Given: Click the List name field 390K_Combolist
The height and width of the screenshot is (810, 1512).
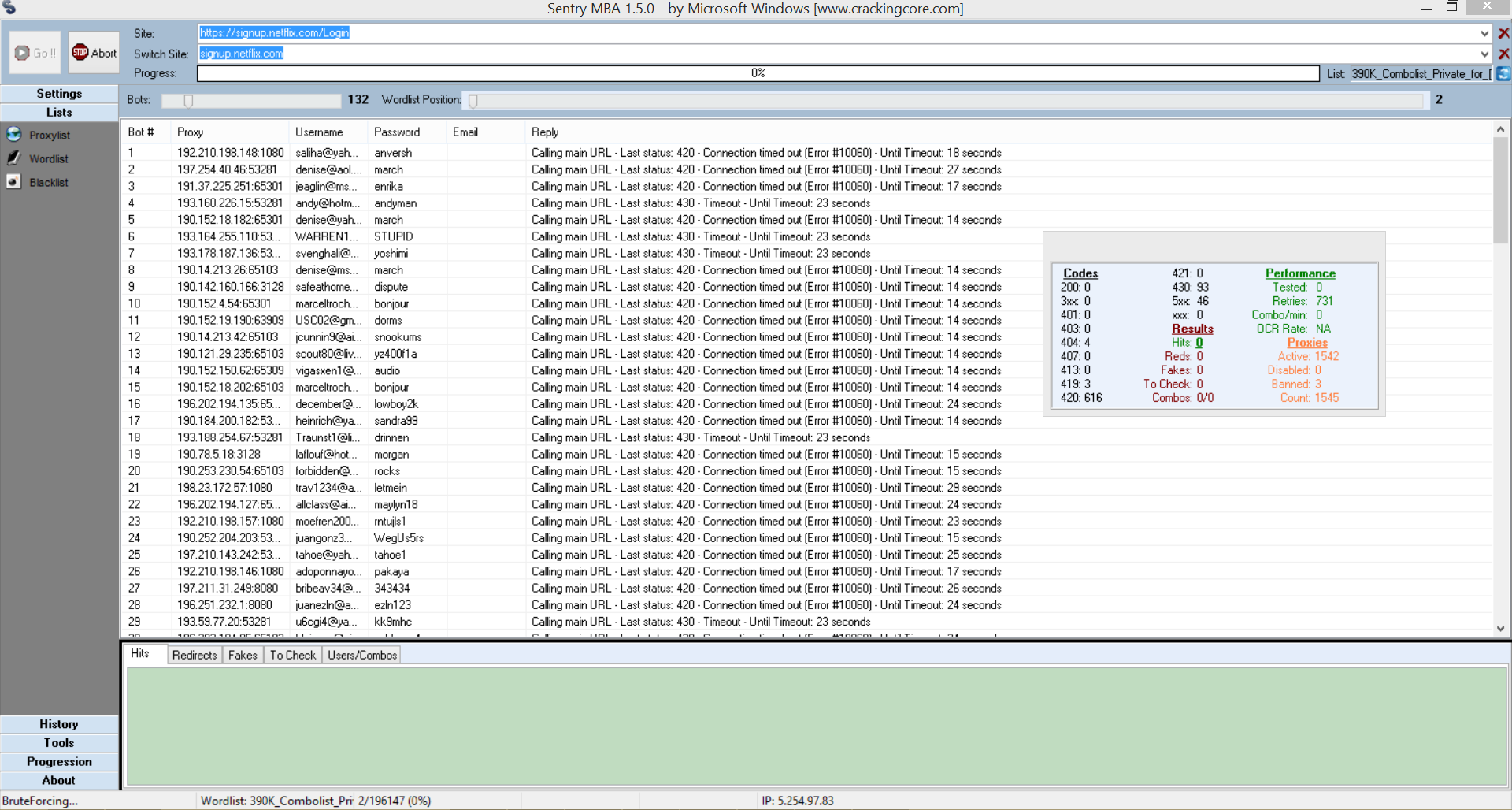Looking at the screenshot, I should (x=1421, y=73).
